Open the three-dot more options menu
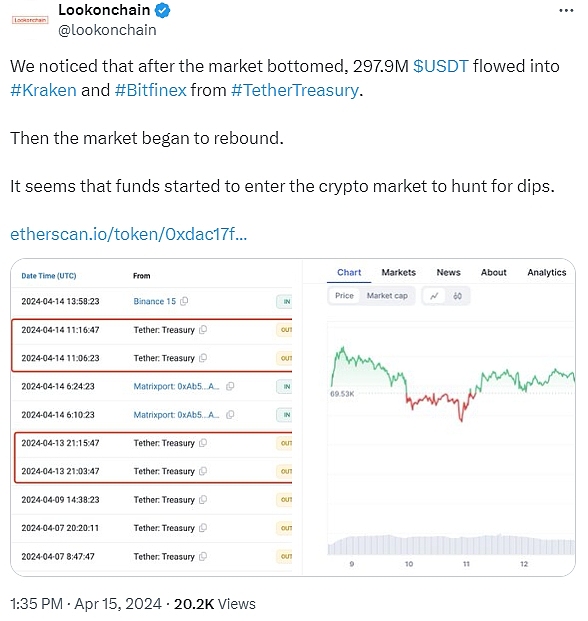The height and width of the screenshot is (621, 588). click(x=566, y=11)
